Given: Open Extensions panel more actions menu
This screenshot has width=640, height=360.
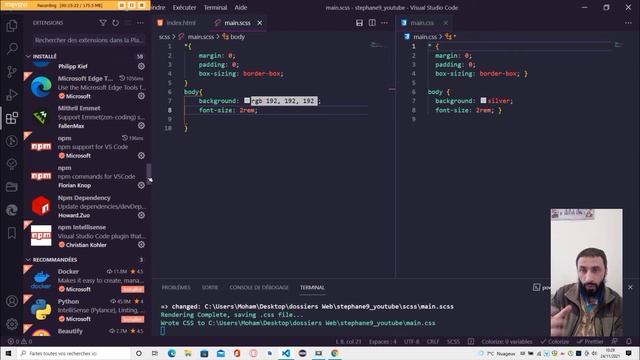Looking at the screenshot, I should (140, 23).
